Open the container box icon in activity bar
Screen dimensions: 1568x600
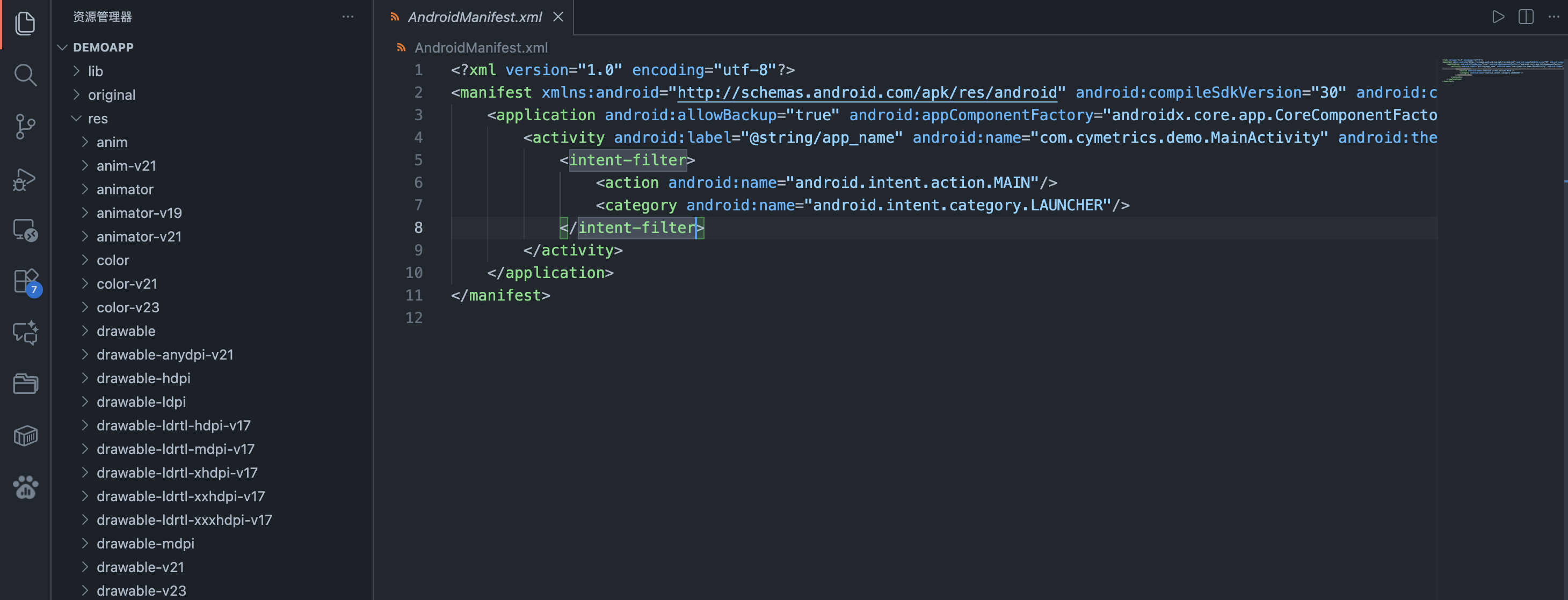[25, 436]
